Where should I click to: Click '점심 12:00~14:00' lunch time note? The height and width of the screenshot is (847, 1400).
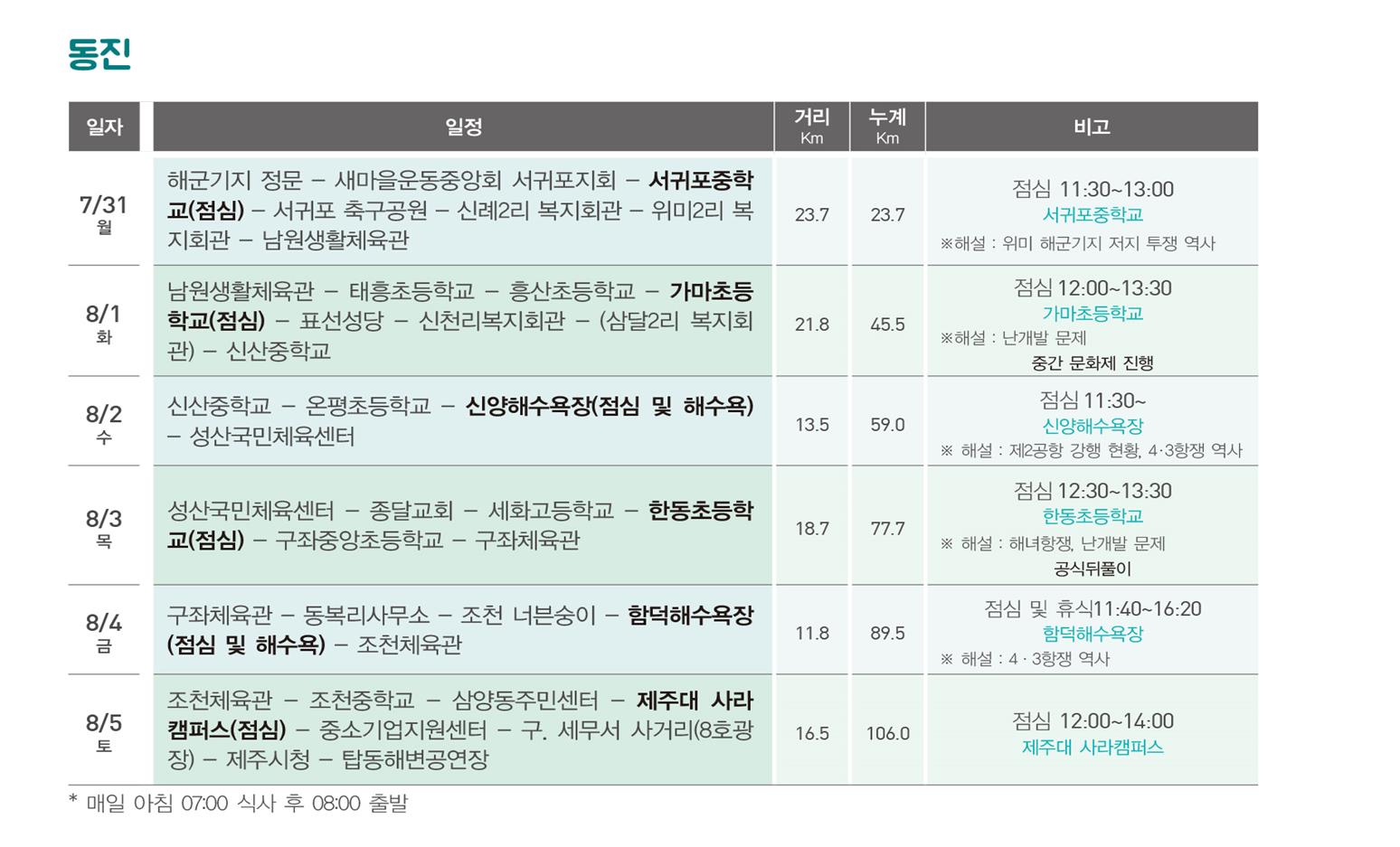coord(1093,720)
